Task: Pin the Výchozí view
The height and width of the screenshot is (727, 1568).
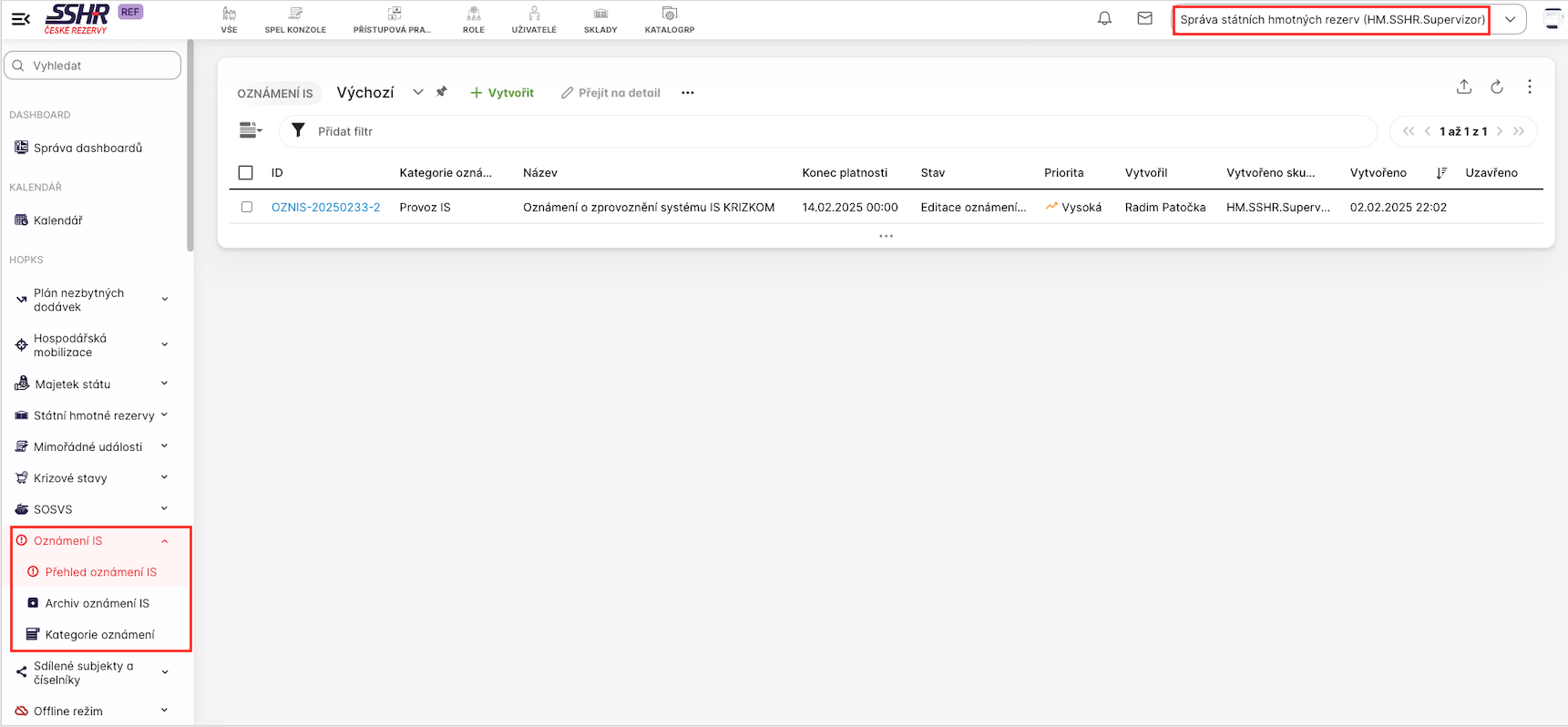Action: click(442, 92)
